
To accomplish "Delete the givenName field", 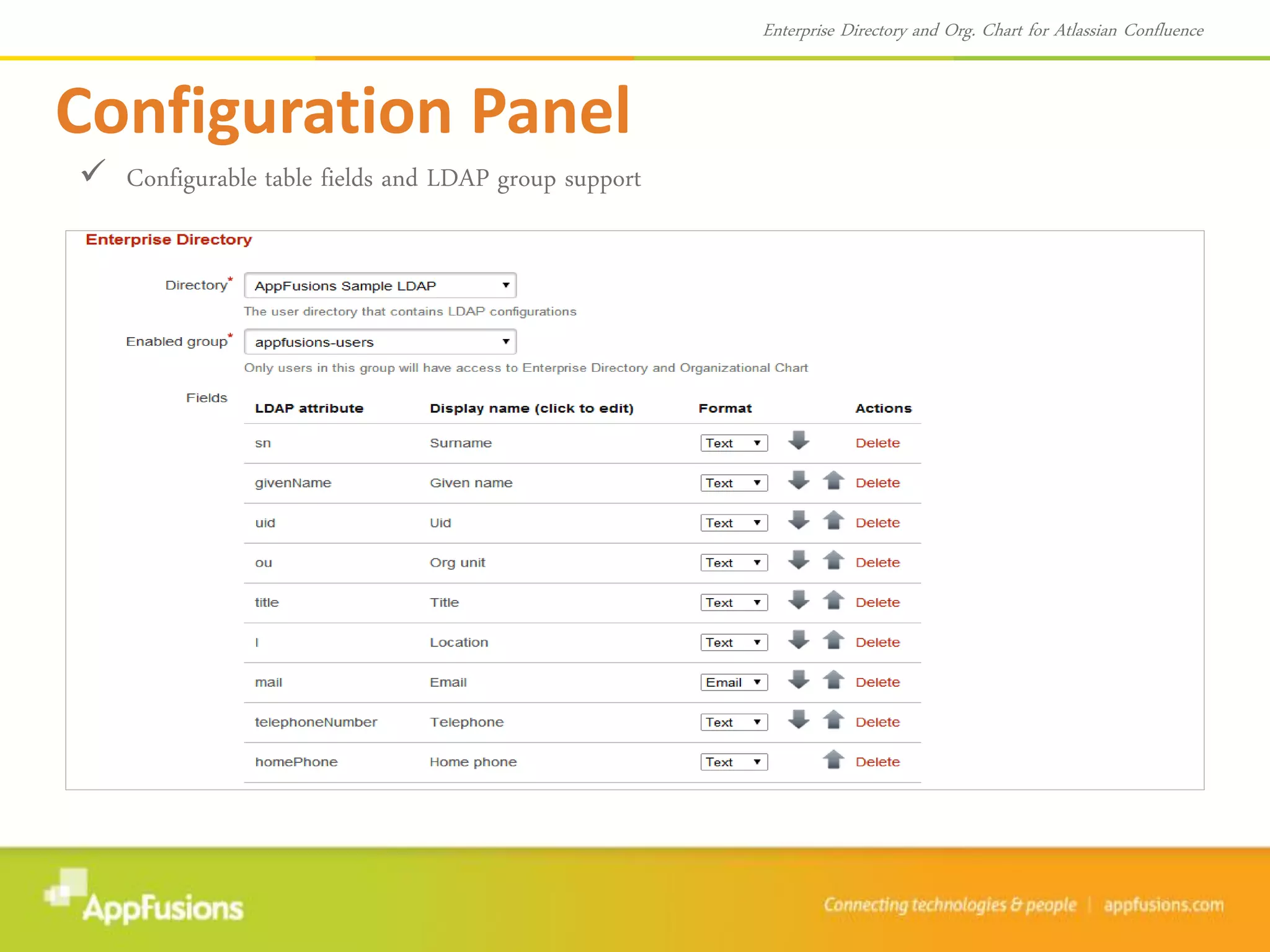I will (x=877, y=483).
